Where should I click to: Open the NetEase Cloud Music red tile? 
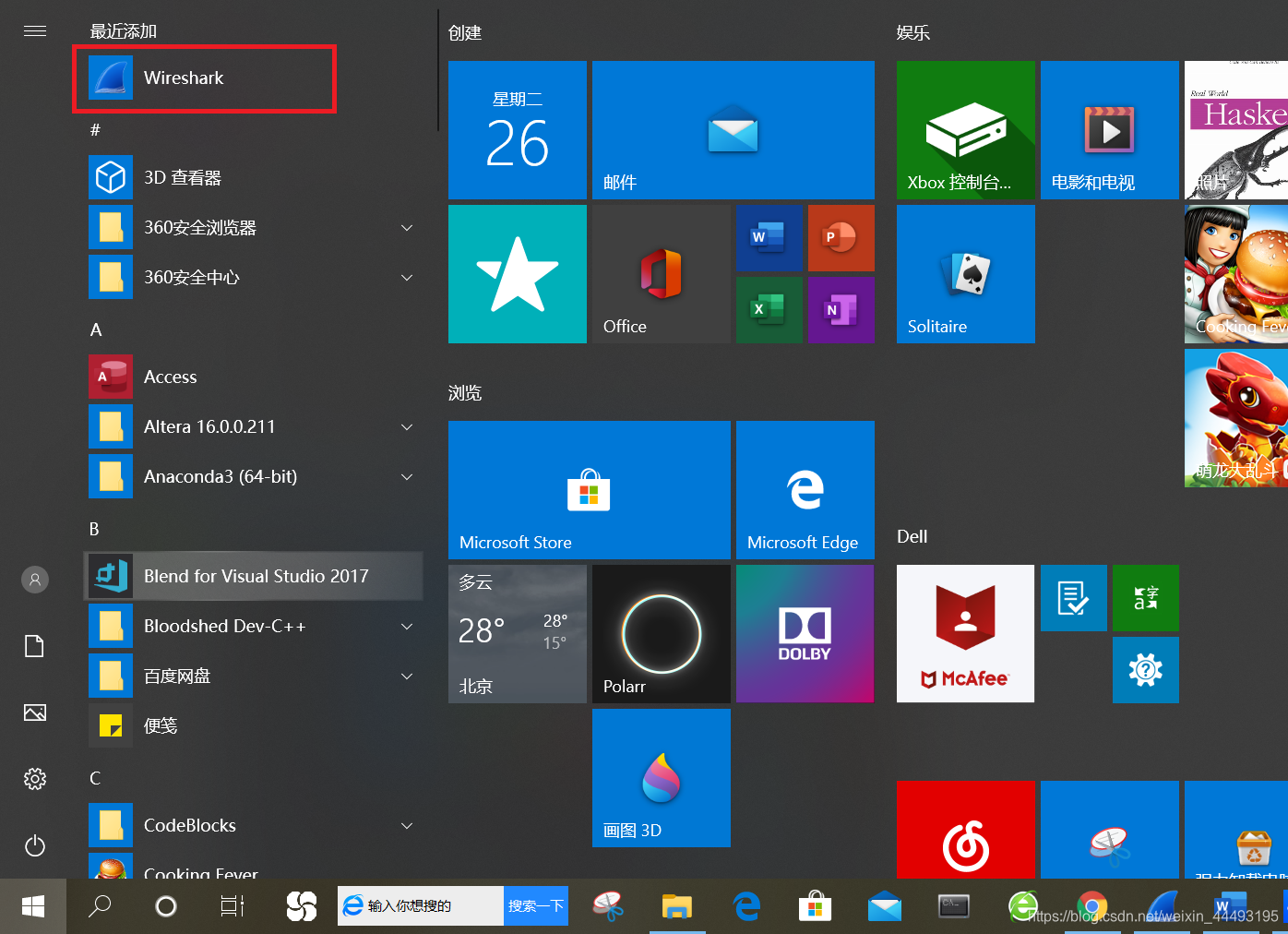click(x=966, y=830)
